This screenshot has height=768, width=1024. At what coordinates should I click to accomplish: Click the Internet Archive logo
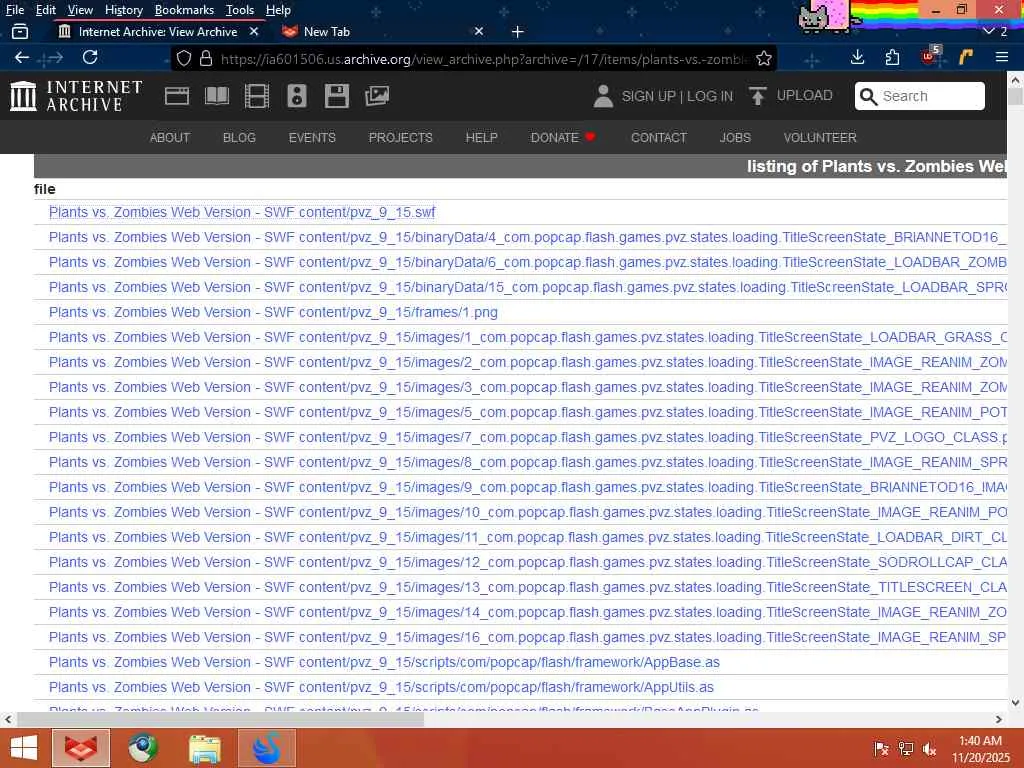pyautogui.click(x=76, y=96)
